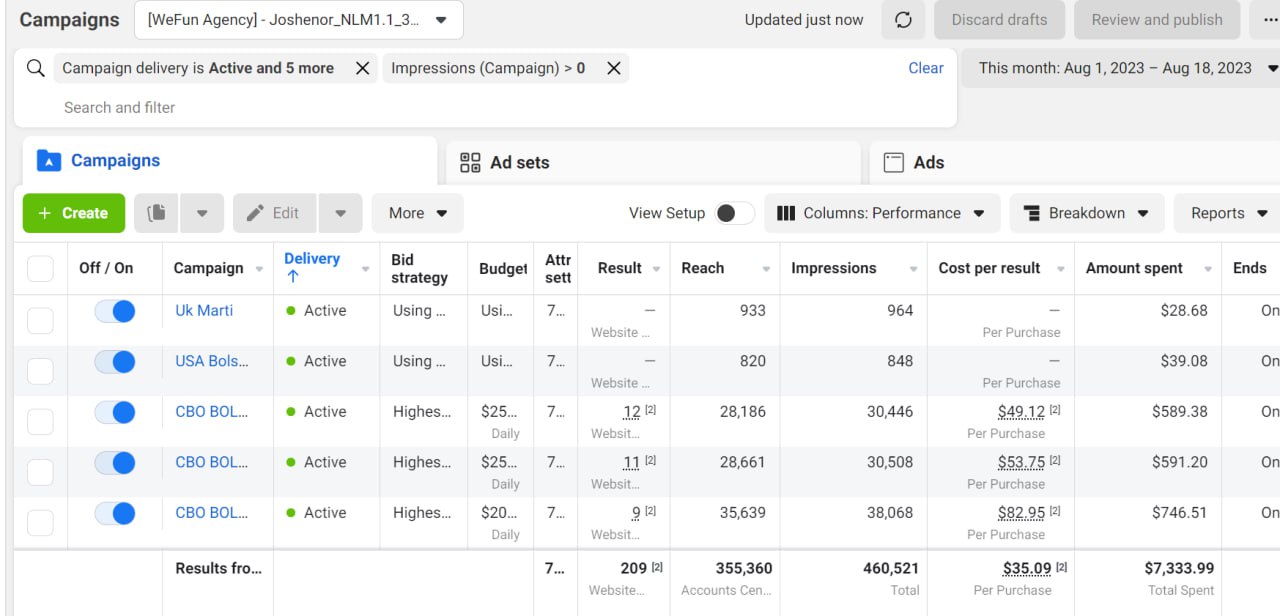Screen dimensions: 1280x616
Task: Toggle off campaign with $746.51 spent
Action: 115,513
